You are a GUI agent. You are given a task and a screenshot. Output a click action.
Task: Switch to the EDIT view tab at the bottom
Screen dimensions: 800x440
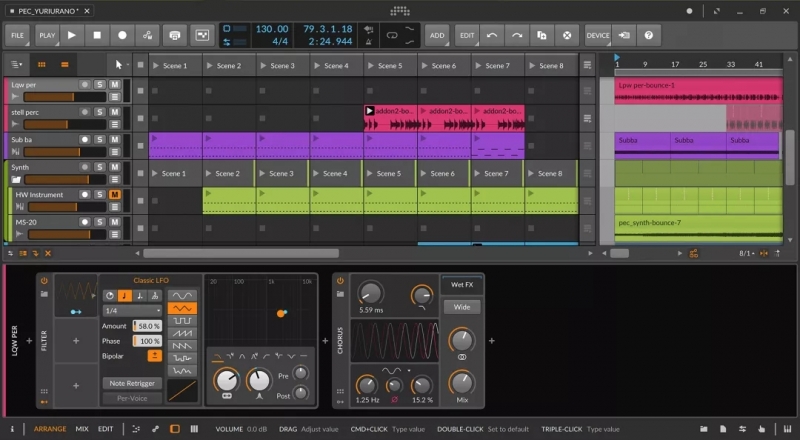tap(106, 429)
